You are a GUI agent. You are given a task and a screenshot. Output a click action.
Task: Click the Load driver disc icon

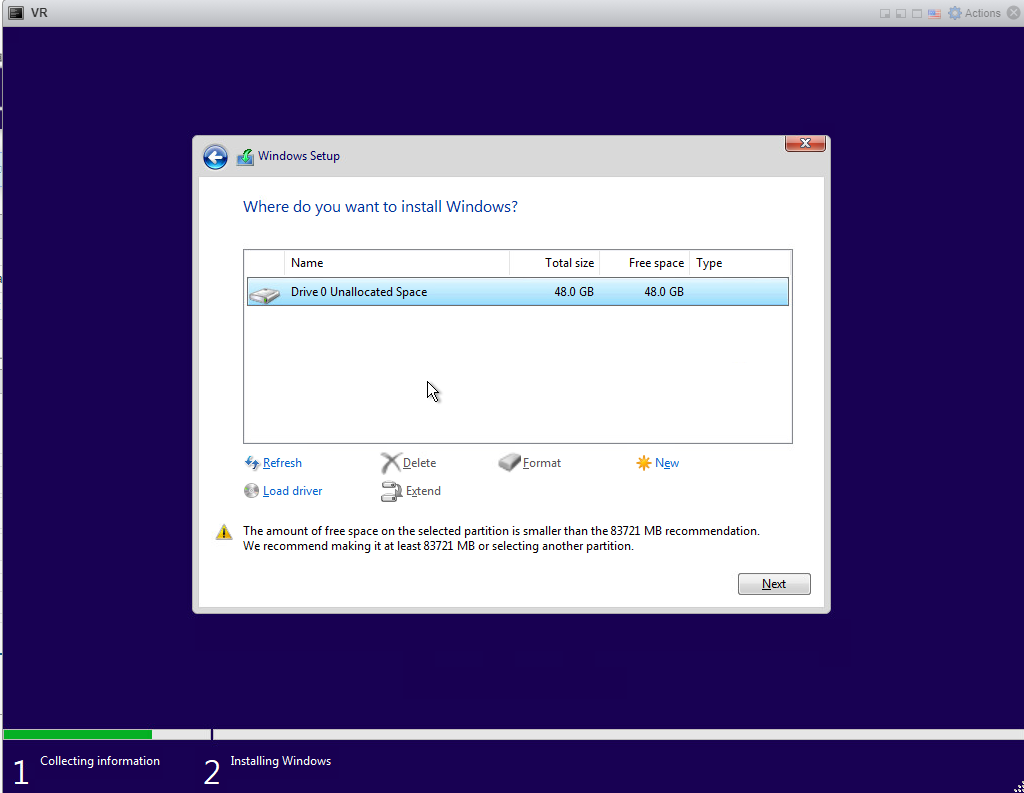tap(251, 491)
